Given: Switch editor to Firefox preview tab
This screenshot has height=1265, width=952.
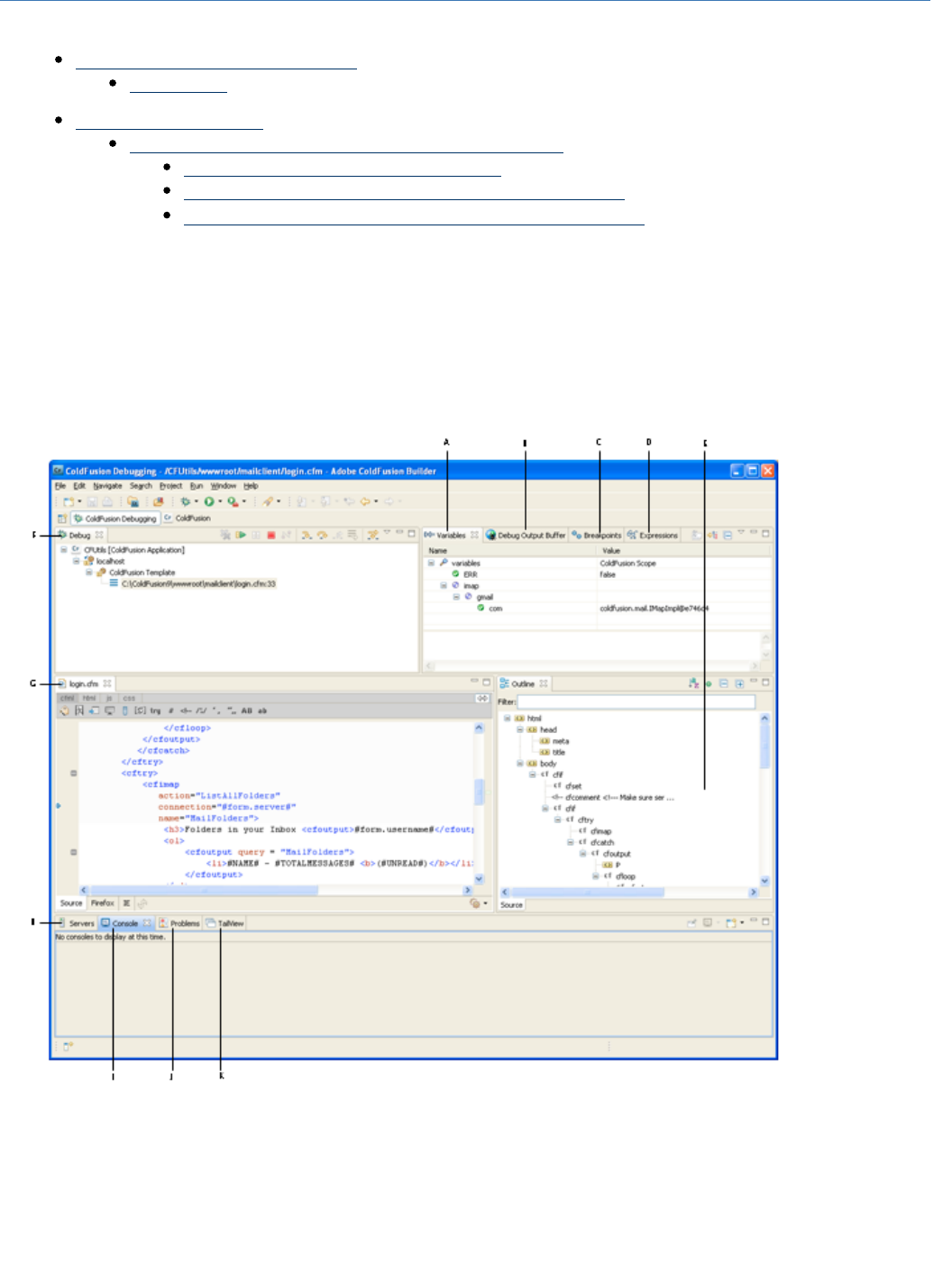Looking at the screenshot, I should coord(102,903).
